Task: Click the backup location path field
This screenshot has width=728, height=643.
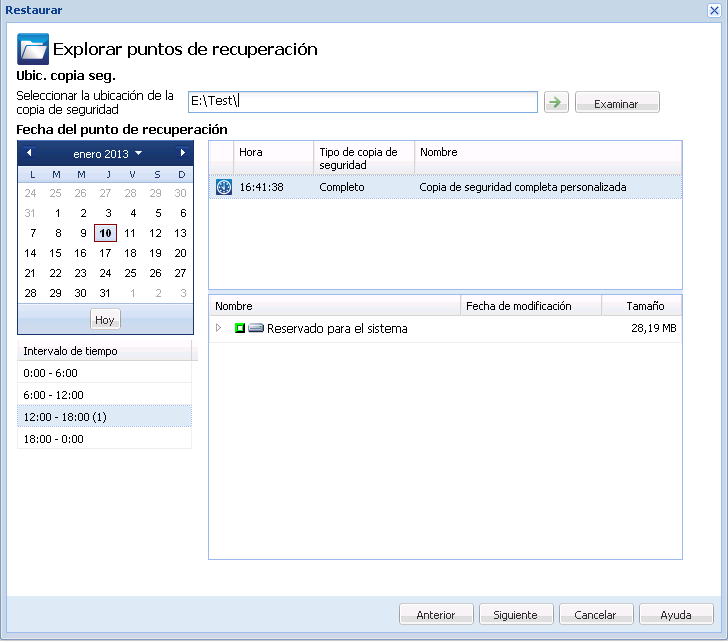Action: tap(363, 102)
